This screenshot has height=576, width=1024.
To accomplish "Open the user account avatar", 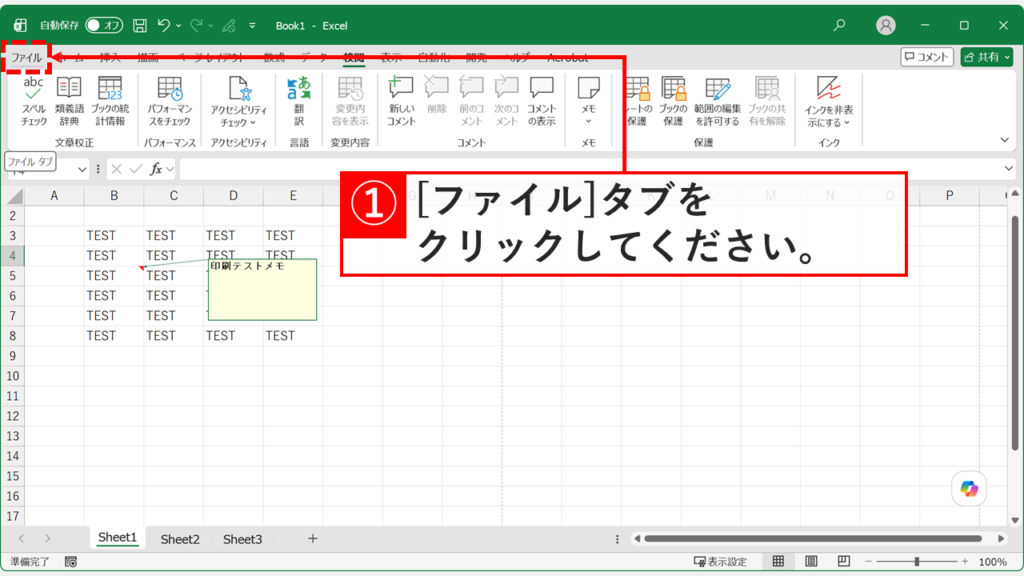I will pos(886,25).
